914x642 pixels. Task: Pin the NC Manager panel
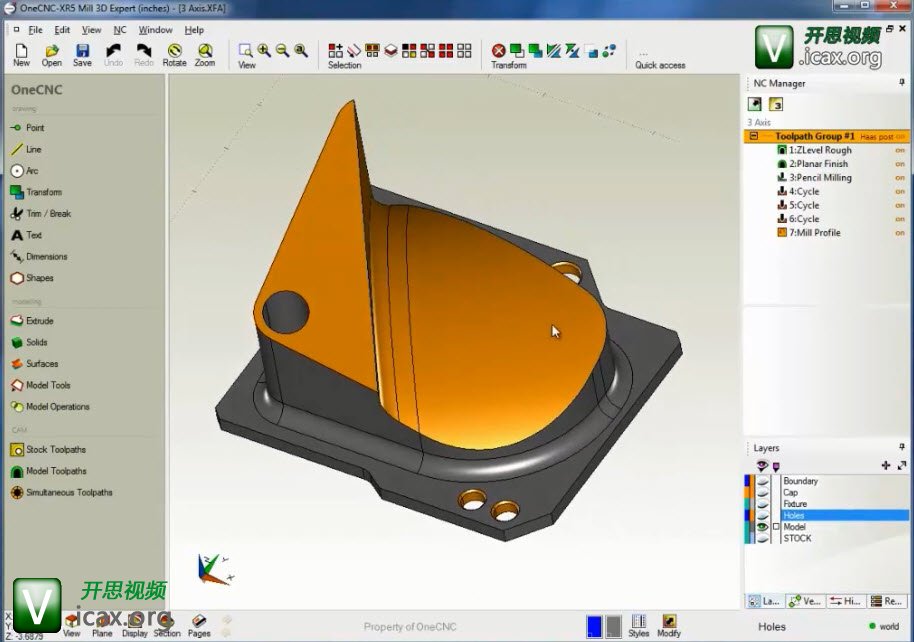point(902,83)
